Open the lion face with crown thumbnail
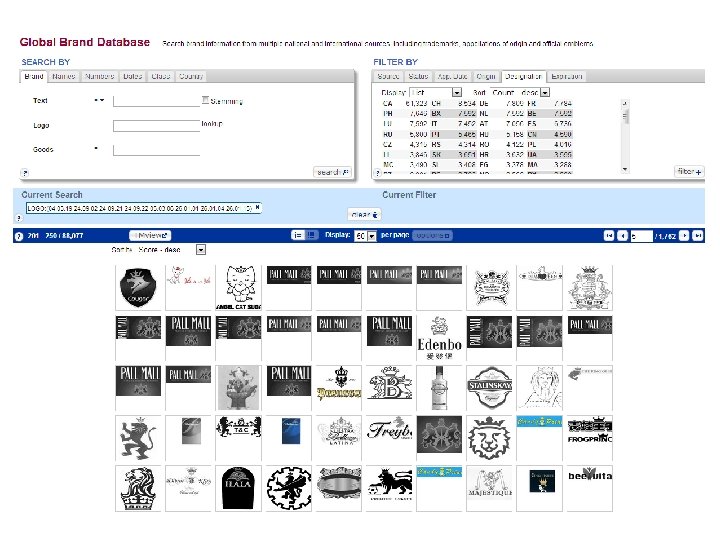 click(x=489, y=438)
